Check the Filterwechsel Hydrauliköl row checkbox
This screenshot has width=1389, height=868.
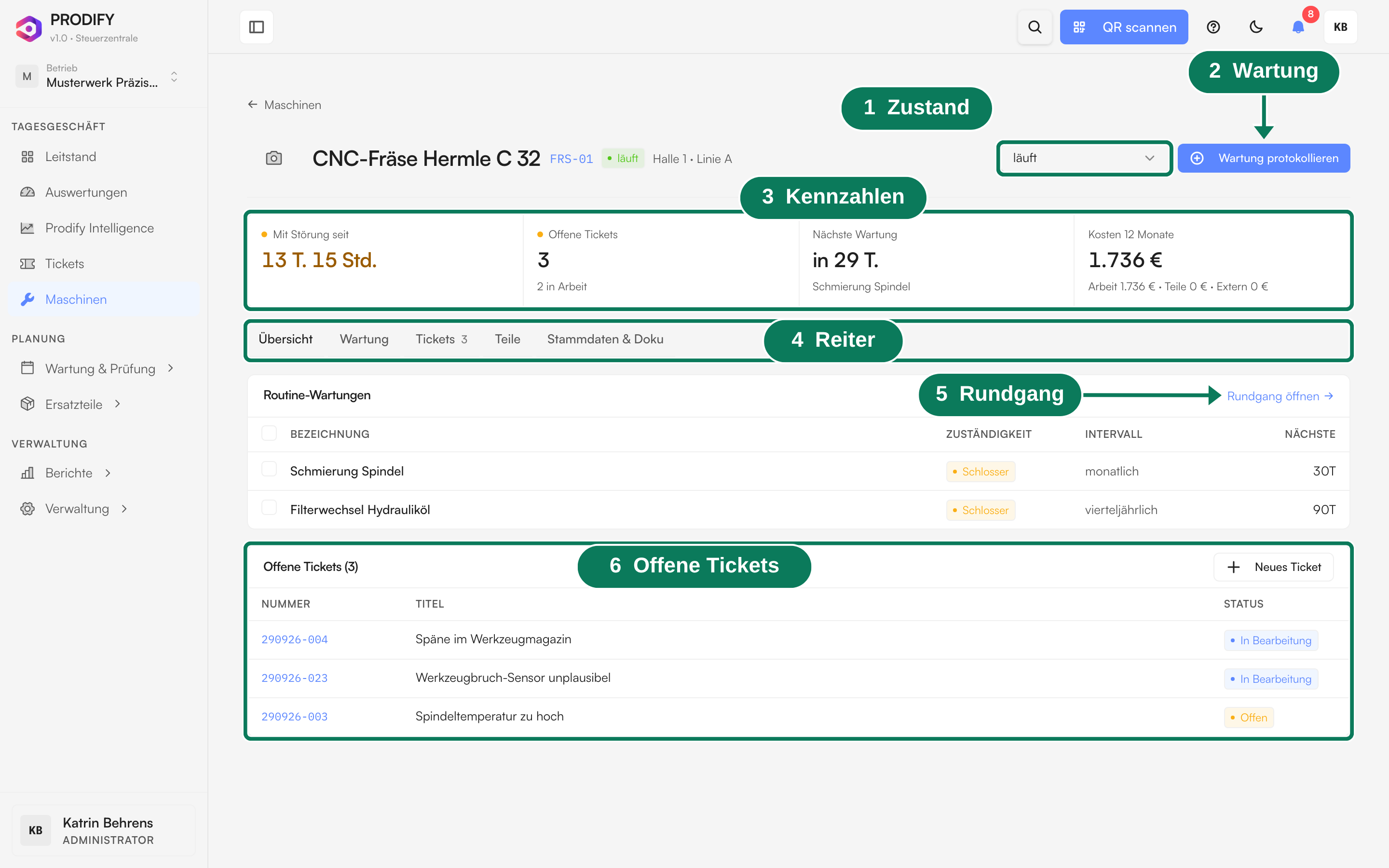(269, 508)
